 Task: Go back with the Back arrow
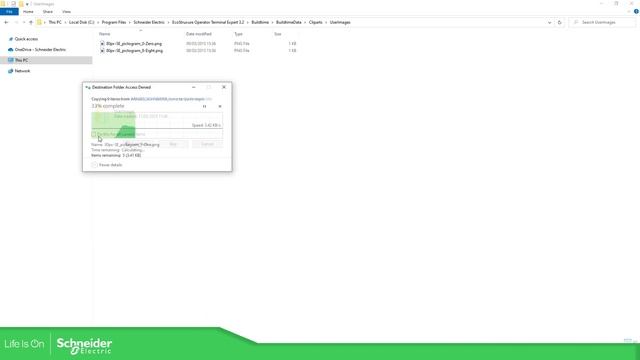[6, 22]
